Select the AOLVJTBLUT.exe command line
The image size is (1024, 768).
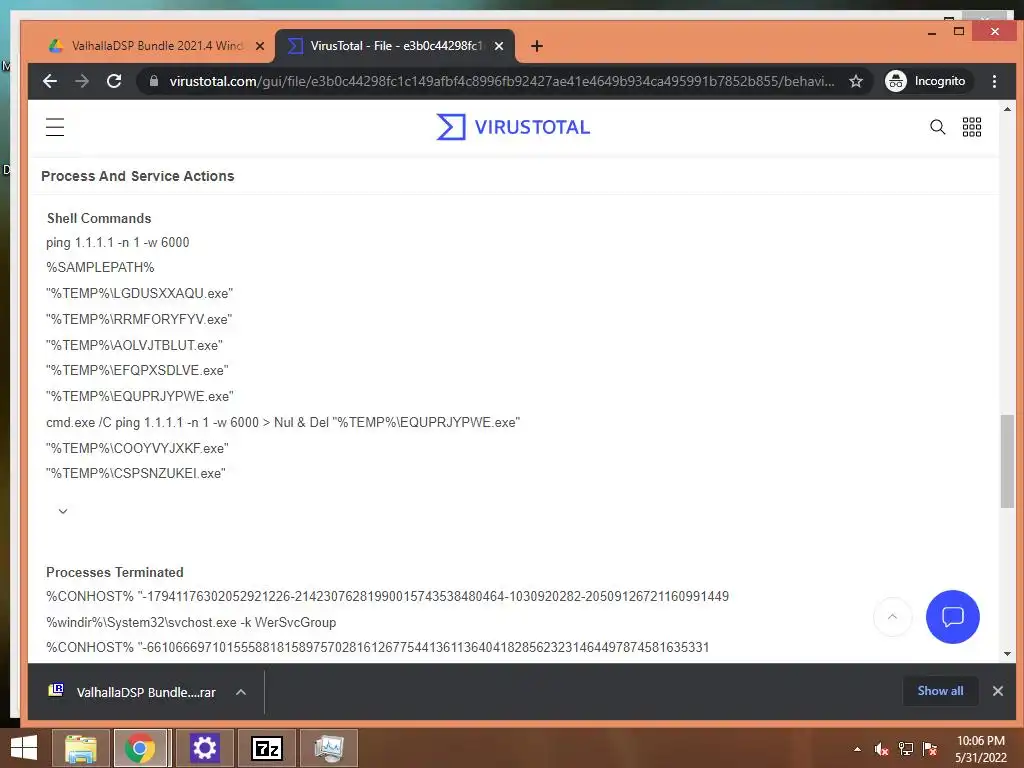135,345
